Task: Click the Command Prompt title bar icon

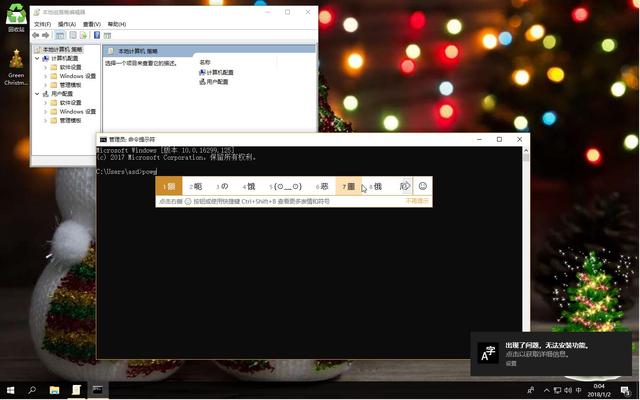Action: (103, 140)
